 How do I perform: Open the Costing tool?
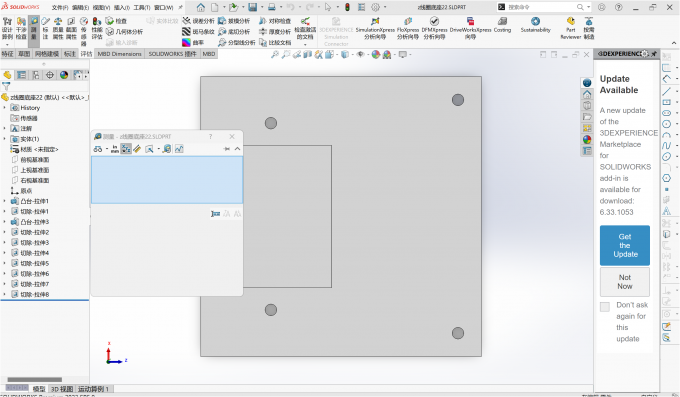(502, 25)
